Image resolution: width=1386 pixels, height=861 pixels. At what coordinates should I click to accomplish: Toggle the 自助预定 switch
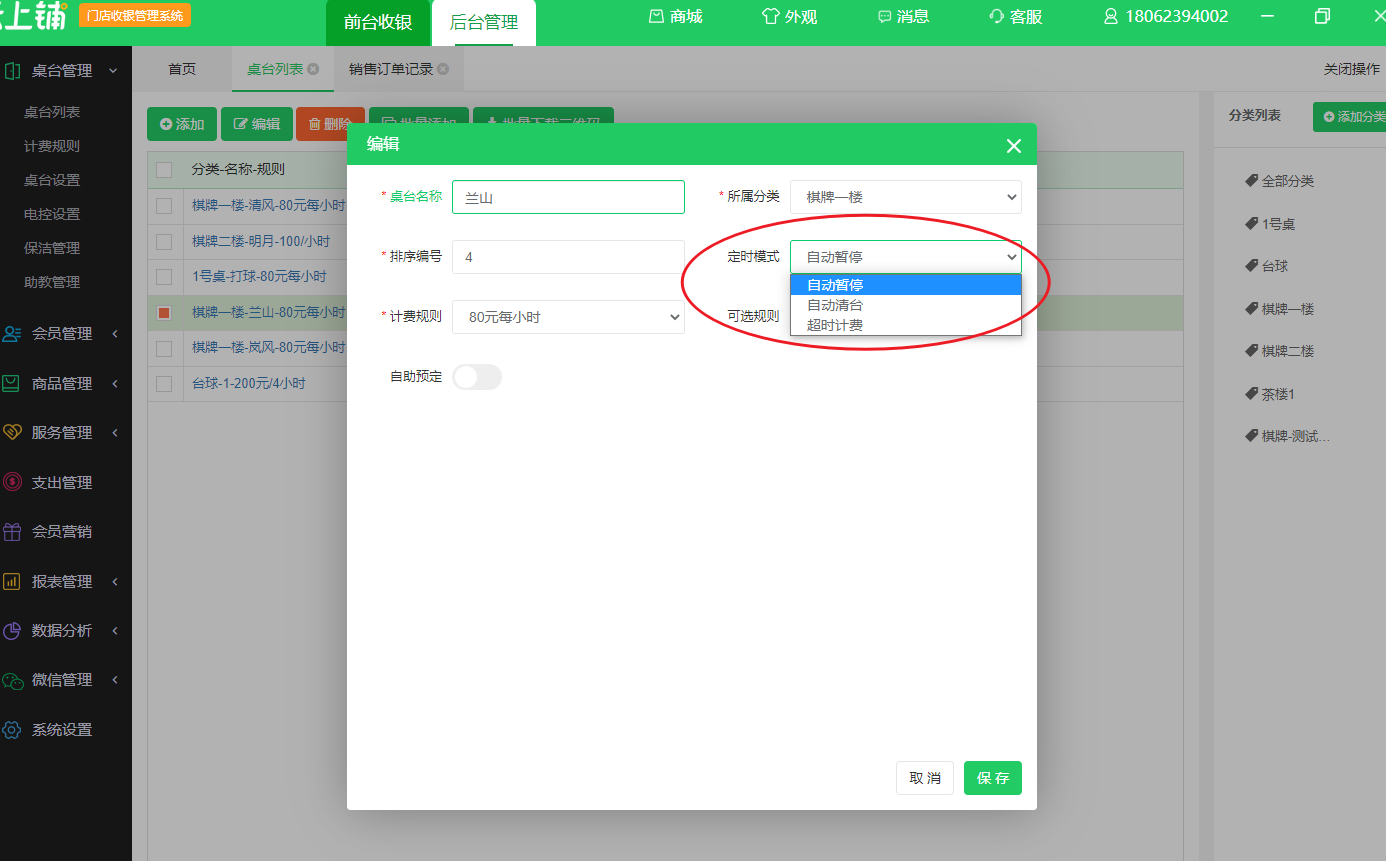click(477, 376)
